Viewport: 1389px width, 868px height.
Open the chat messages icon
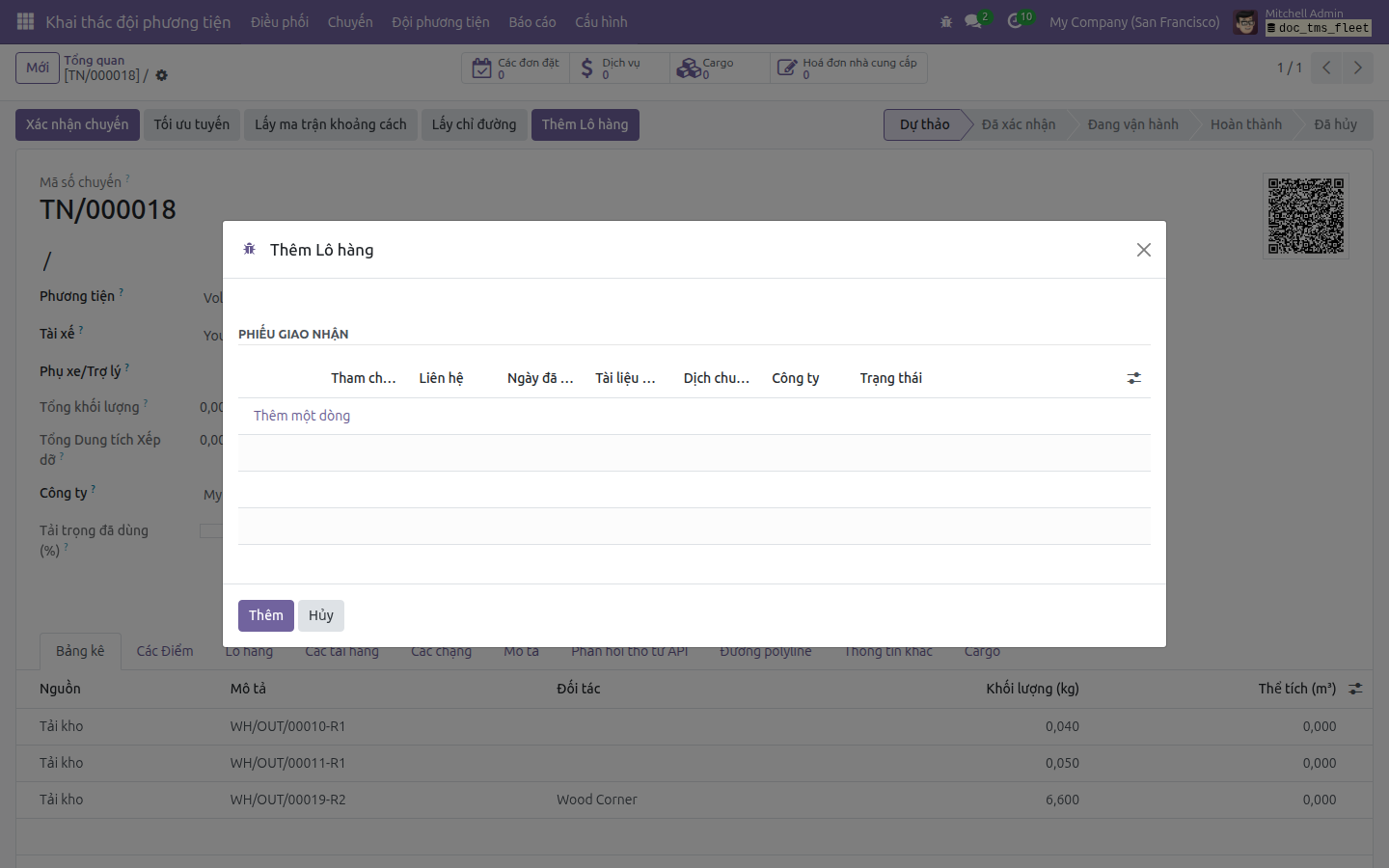973,21
